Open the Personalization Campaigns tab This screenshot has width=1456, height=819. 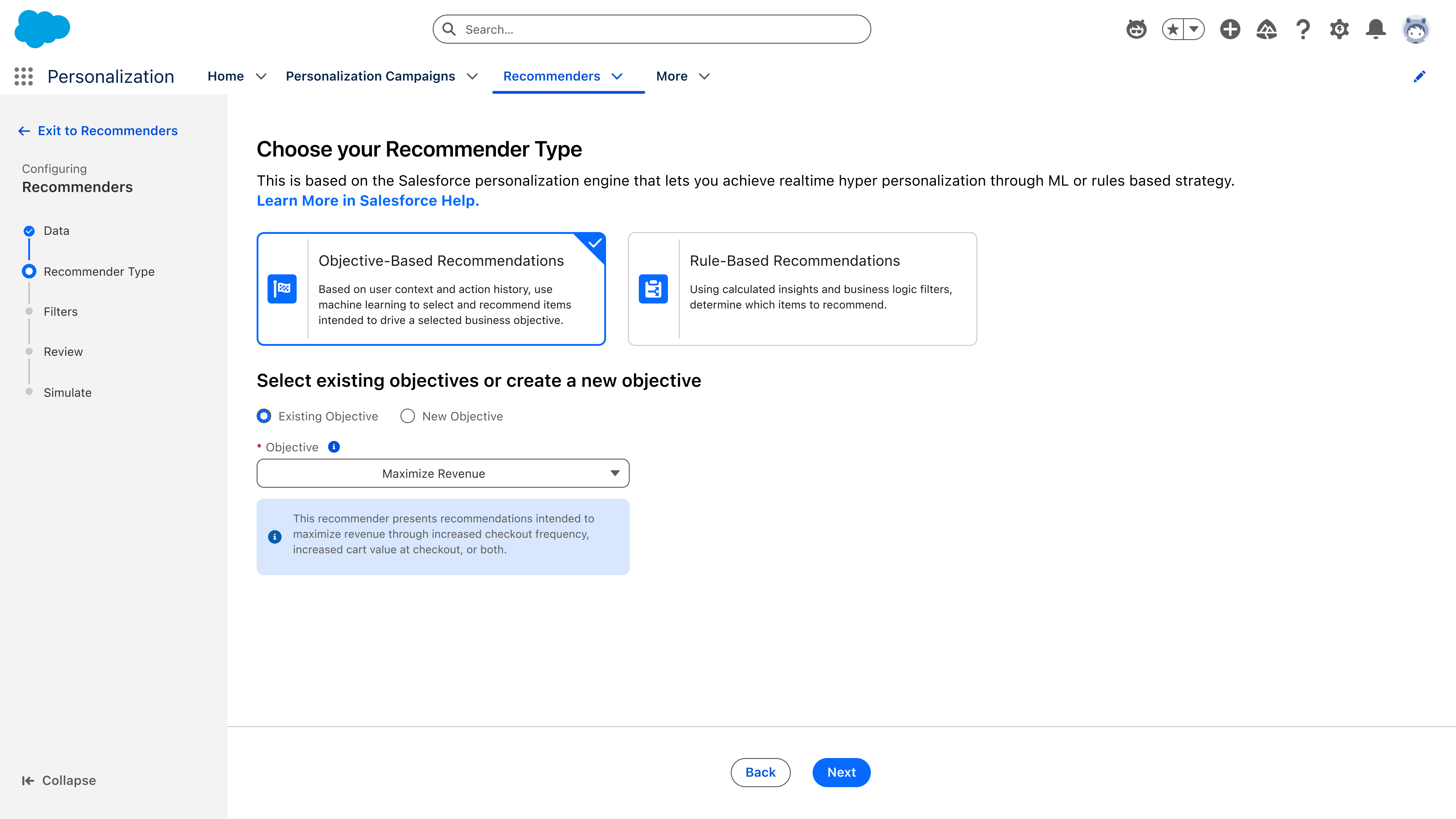coord(370,76)
